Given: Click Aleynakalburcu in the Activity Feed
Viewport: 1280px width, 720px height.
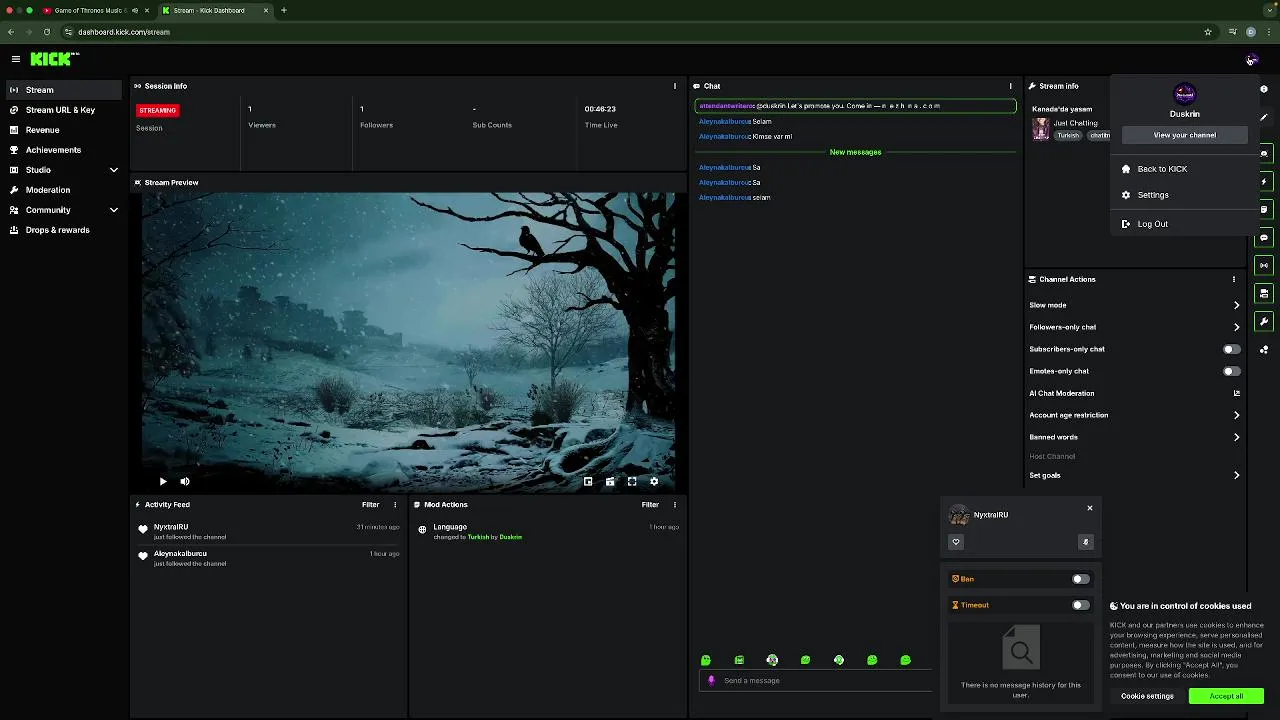Looking at the screenshot, I should coord(180,554).
